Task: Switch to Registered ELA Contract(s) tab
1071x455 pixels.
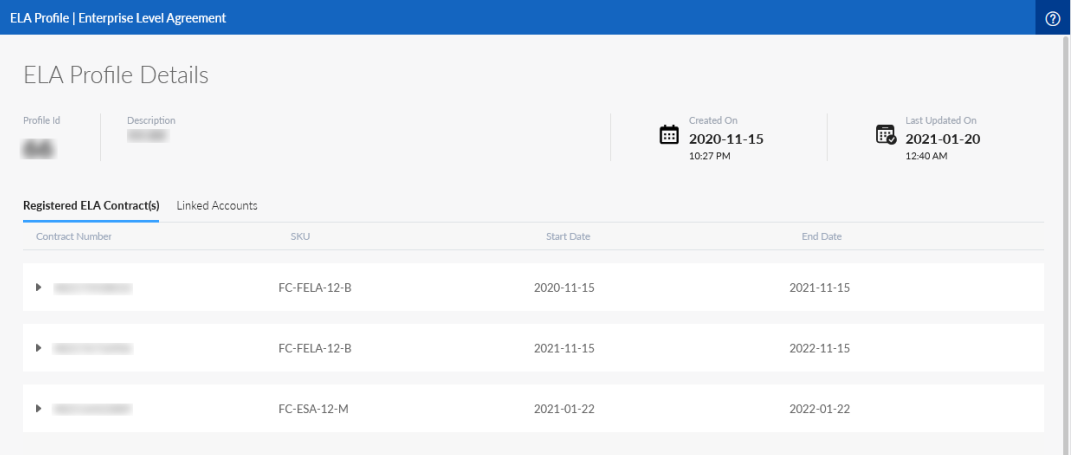Action: [x=91, y=206]
